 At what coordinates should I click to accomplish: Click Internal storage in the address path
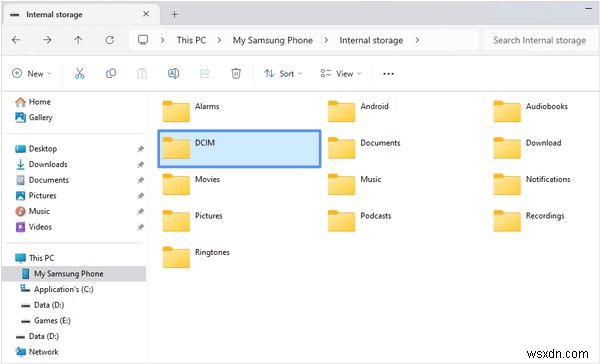point(371,40)
